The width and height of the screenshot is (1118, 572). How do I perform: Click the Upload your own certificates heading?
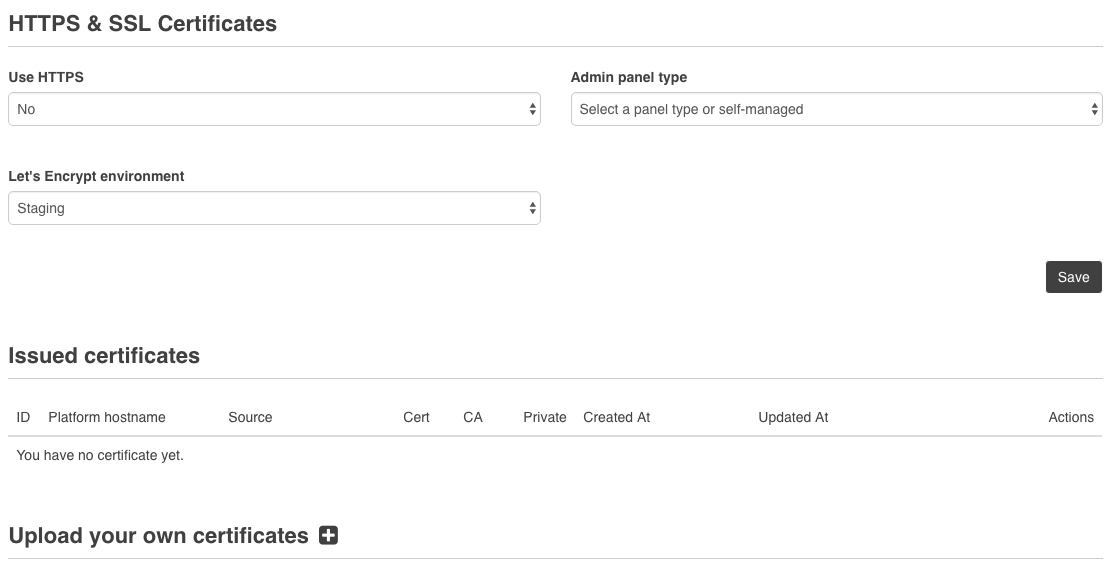click(x=158, y=536)
